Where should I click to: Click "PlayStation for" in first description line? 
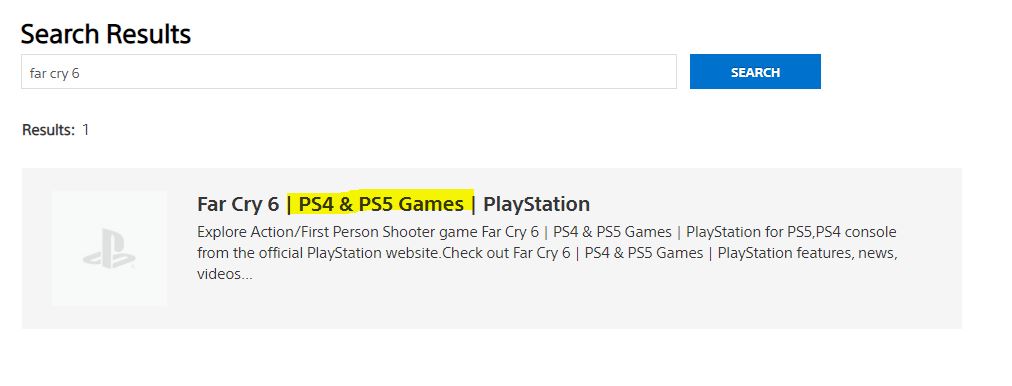coord(734,232)
